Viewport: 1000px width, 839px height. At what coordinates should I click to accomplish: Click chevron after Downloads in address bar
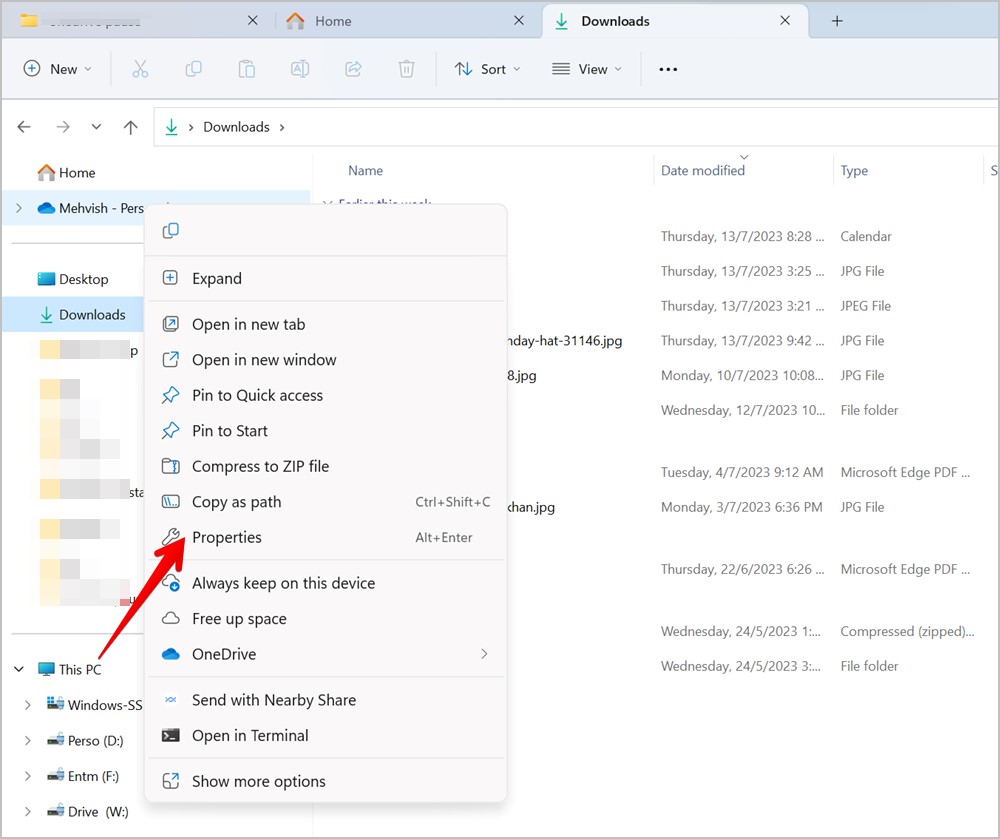point(282,128)
